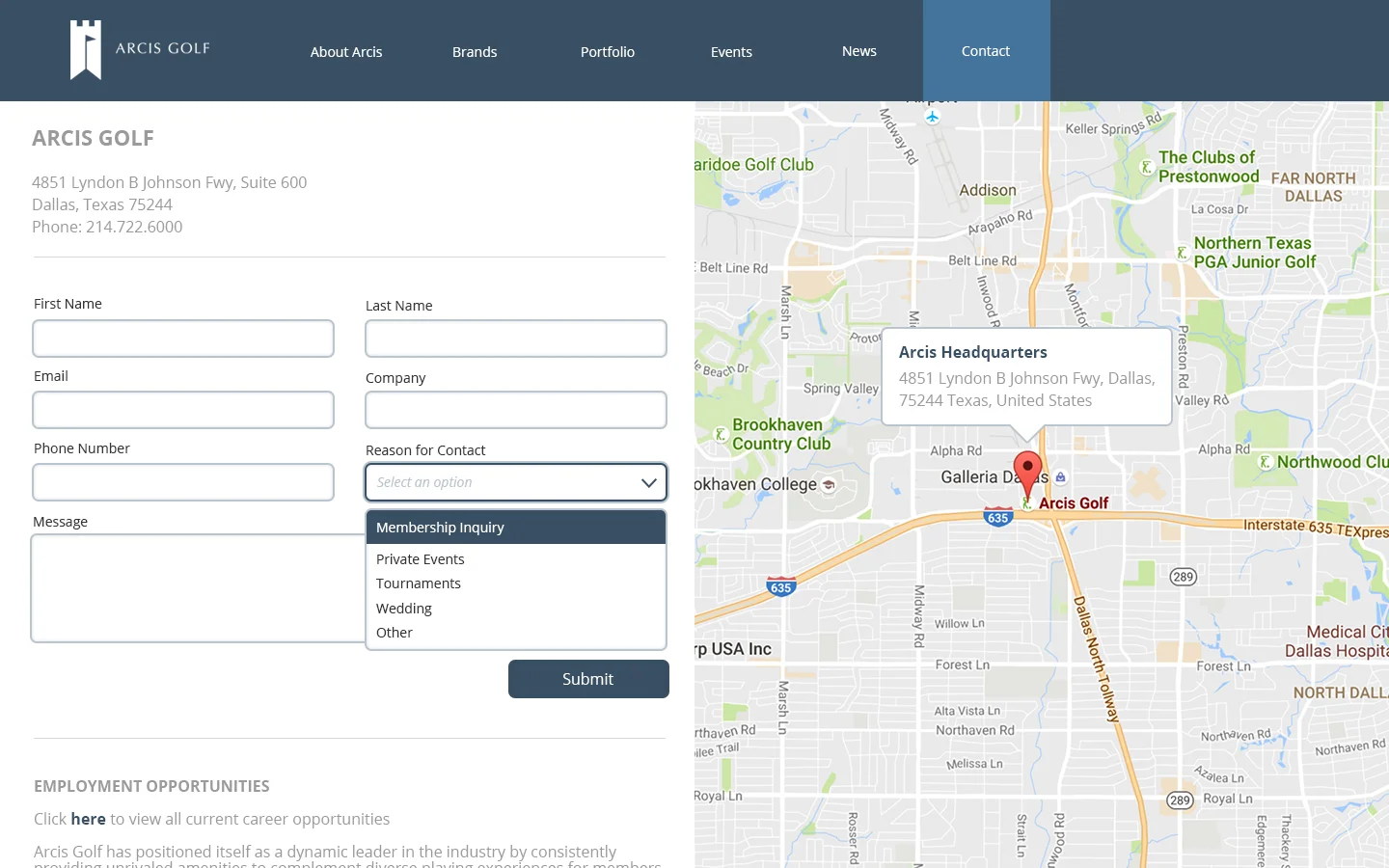Select Membership Inquiry from the options
This screenshot has width=1389, height=868.
coord(440,527)
